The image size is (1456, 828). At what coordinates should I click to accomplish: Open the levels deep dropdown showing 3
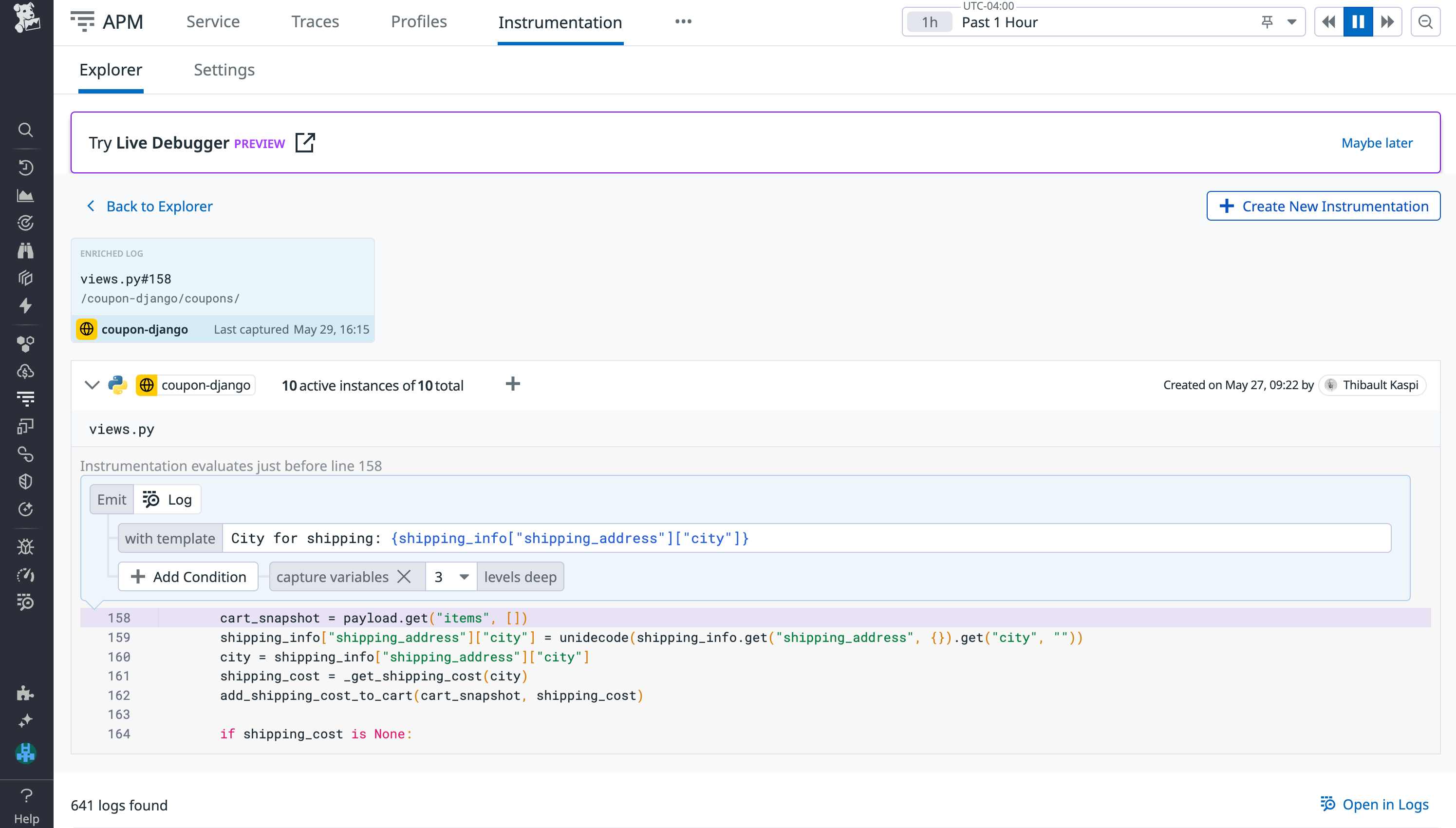(451, 576)
